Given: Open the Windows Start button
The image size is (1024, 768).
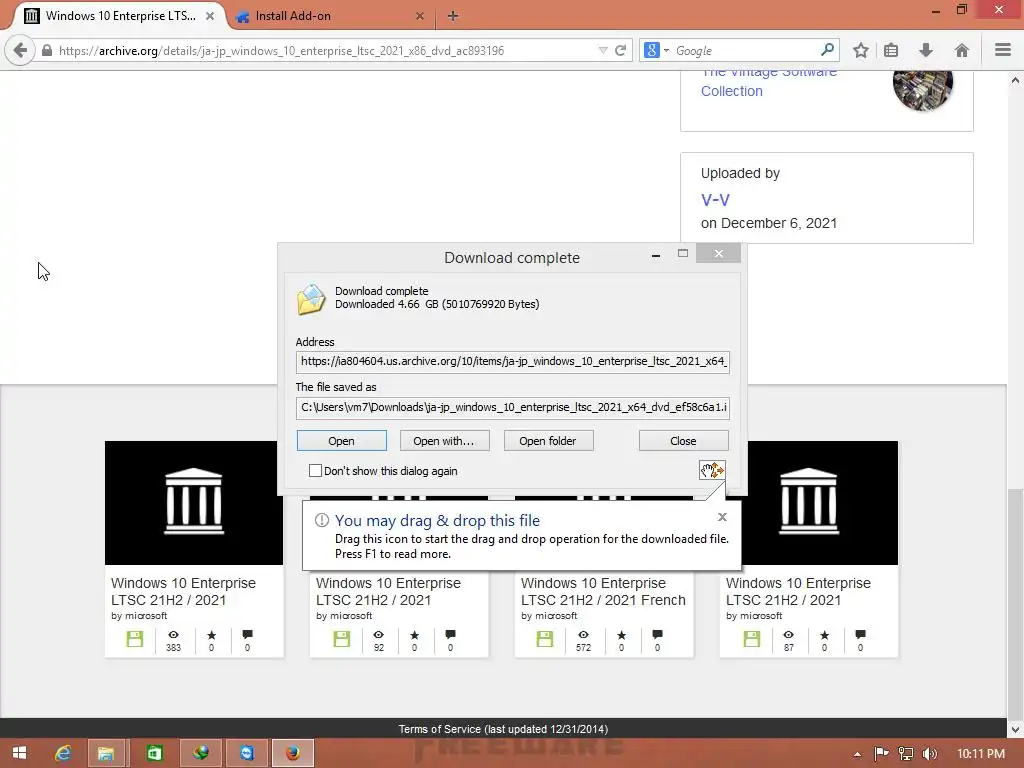Looking at the screenshot, I should 20,753.
